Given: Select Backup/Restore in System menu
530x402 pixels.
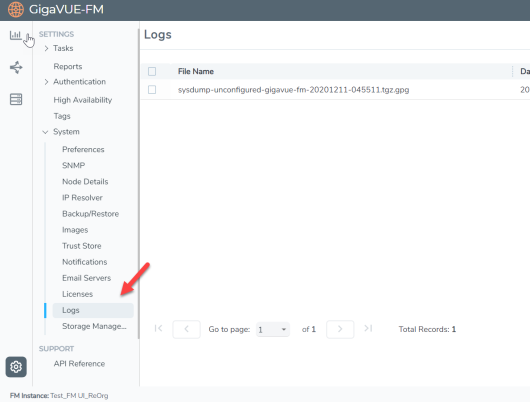Looking at the screenshot, I should [x=90, y=214].
